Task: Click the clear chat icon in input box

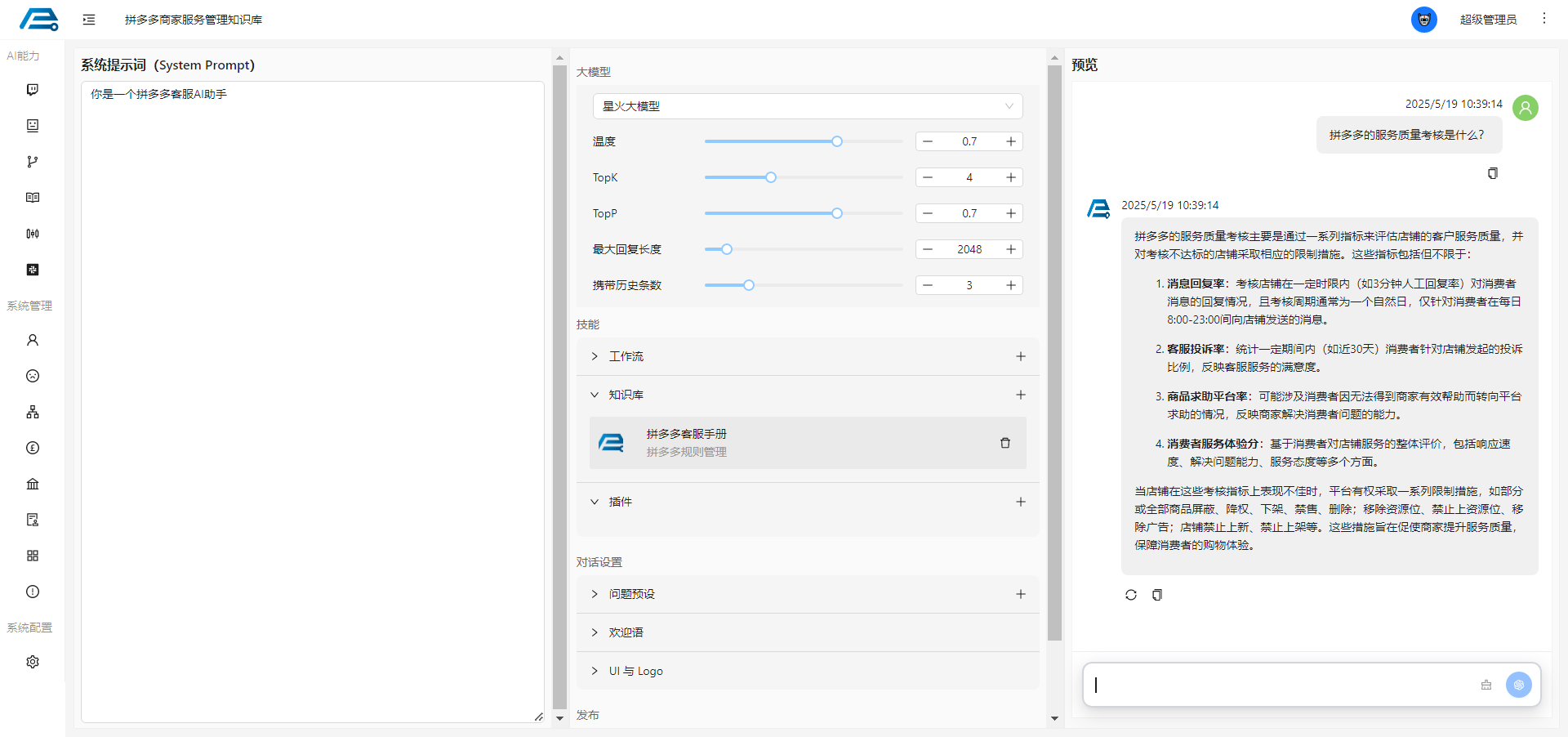Action: (x=1486, y=685)
